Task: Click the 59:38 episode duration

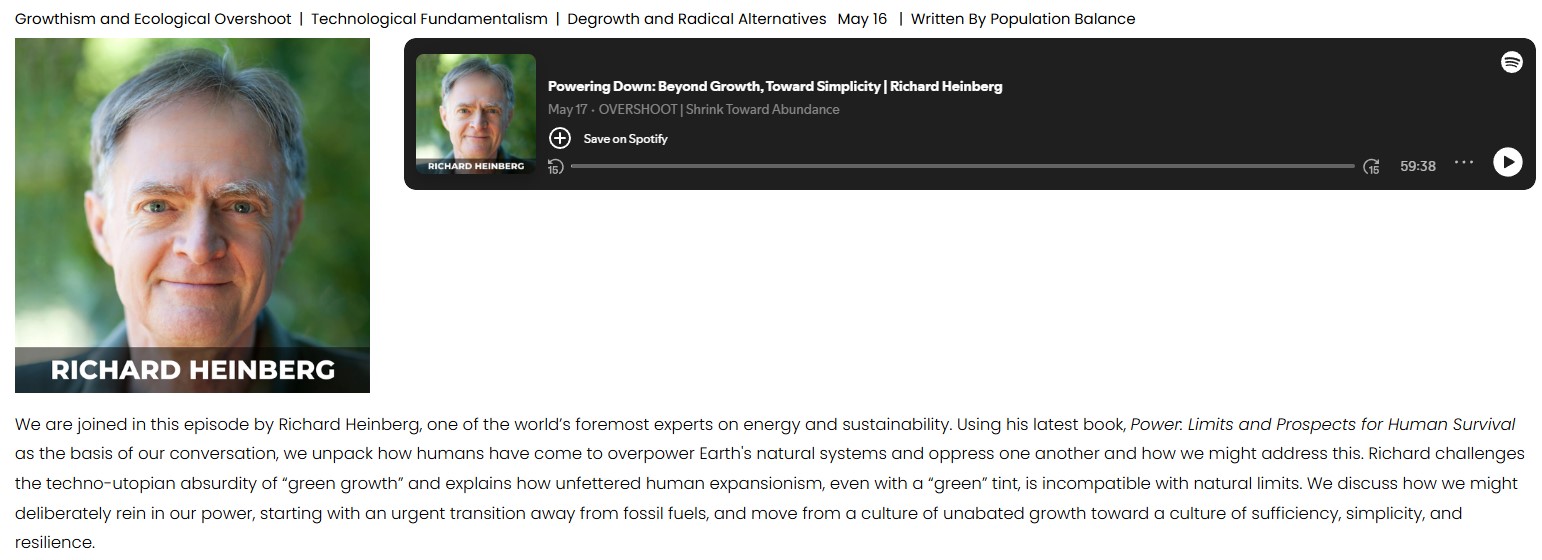Action: point(1417,166)
